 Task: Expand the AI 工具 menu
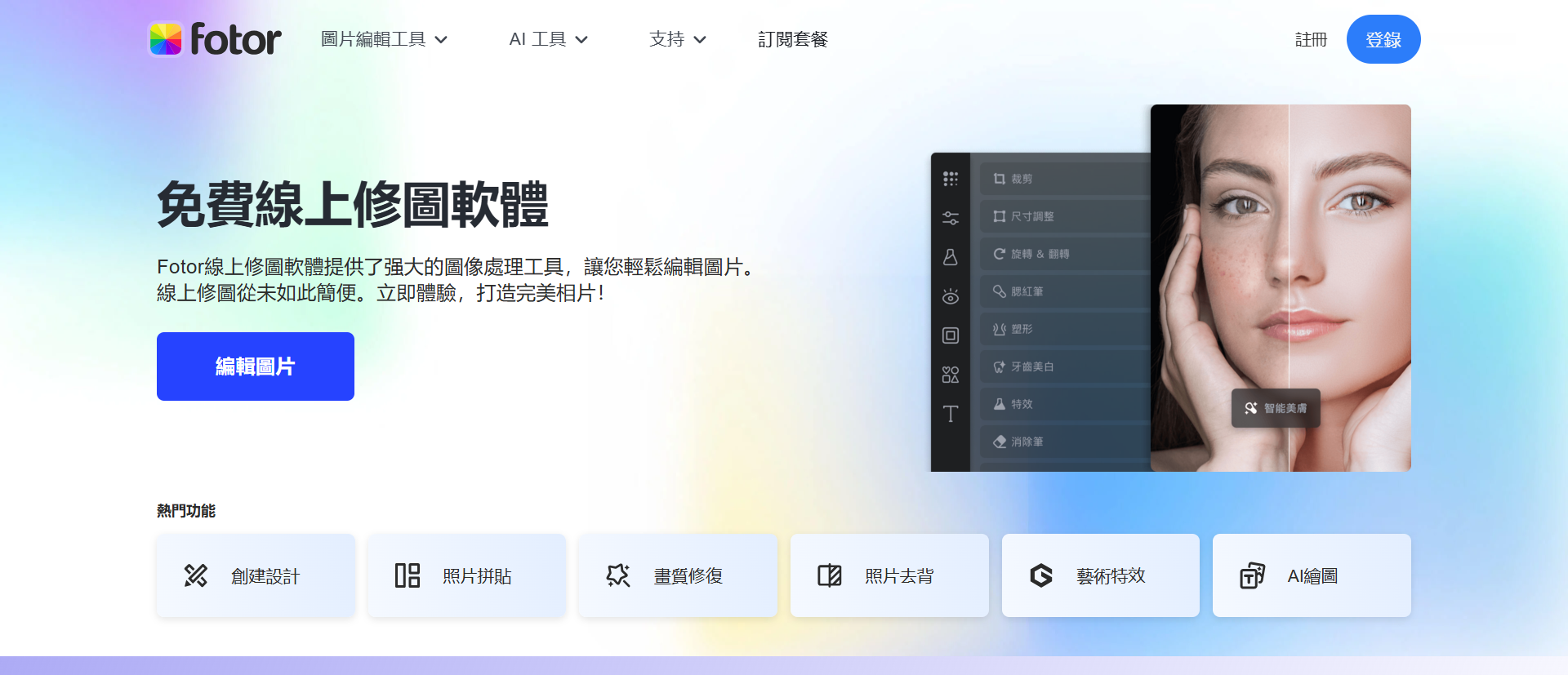pyautogui.click(x=548, y=39)
